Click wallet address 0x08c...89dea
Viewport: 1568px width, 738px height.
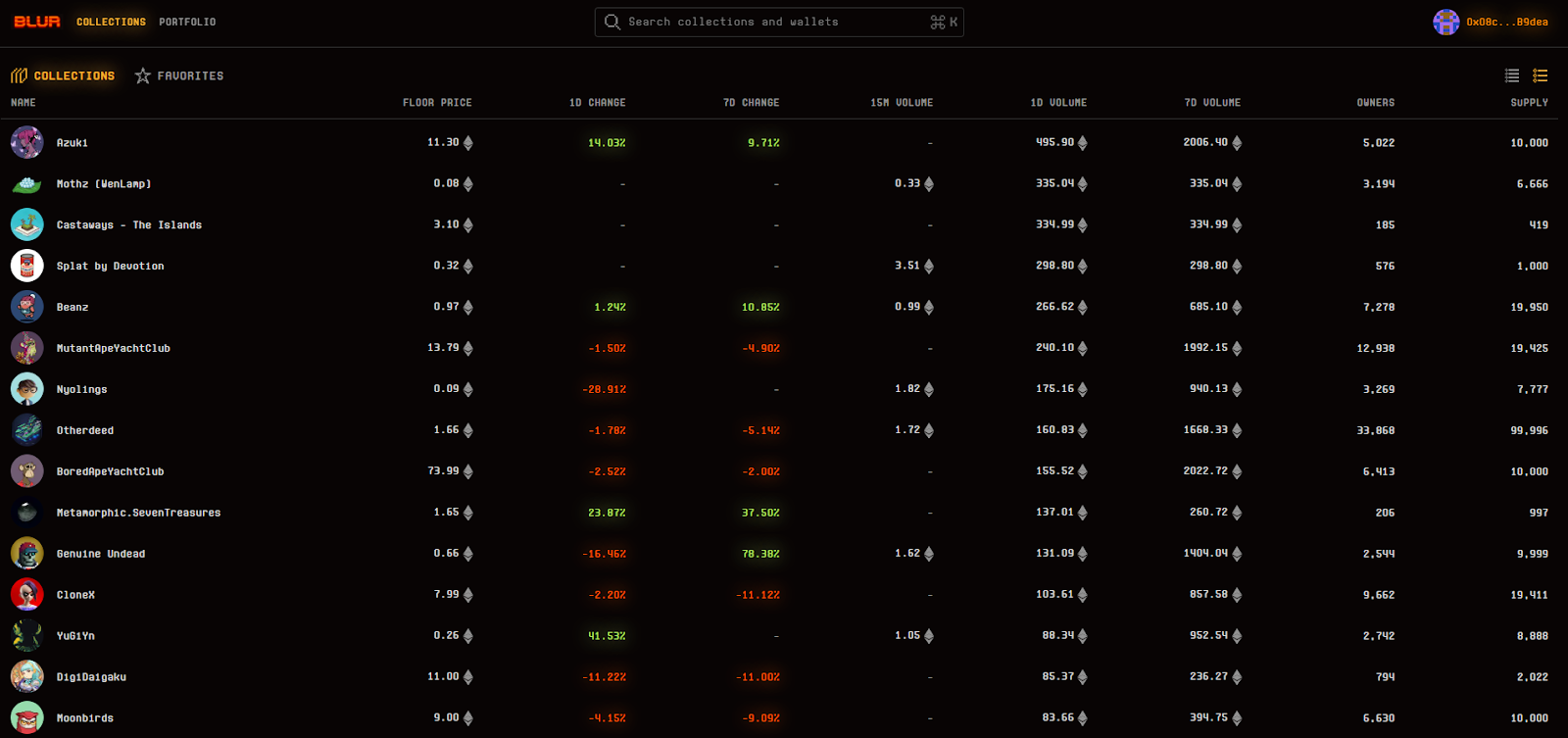[x=1507, y=22]
